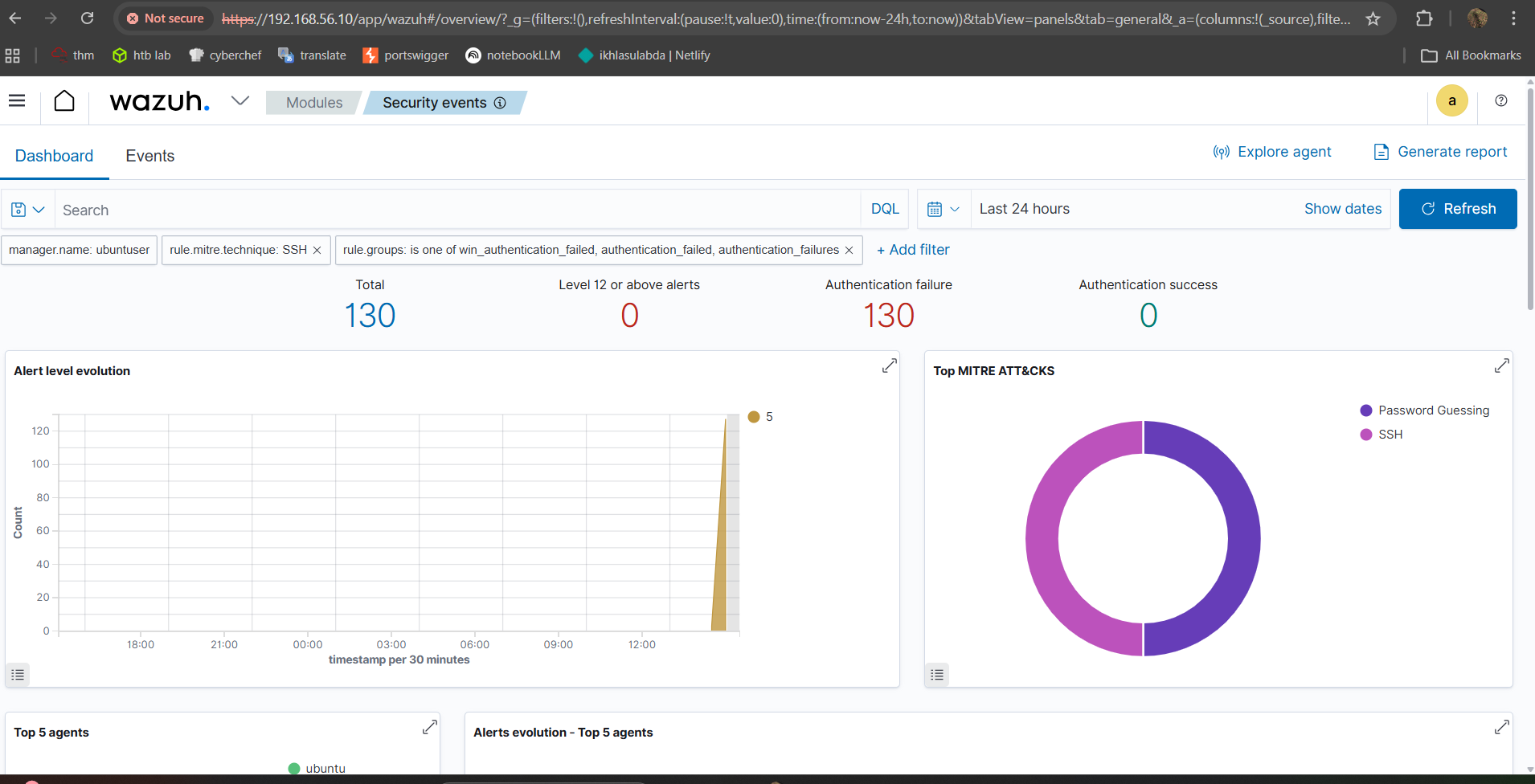Click the Level 12 or above alerts value
This screenshot has height=784, width=1535.
point(629,315)
